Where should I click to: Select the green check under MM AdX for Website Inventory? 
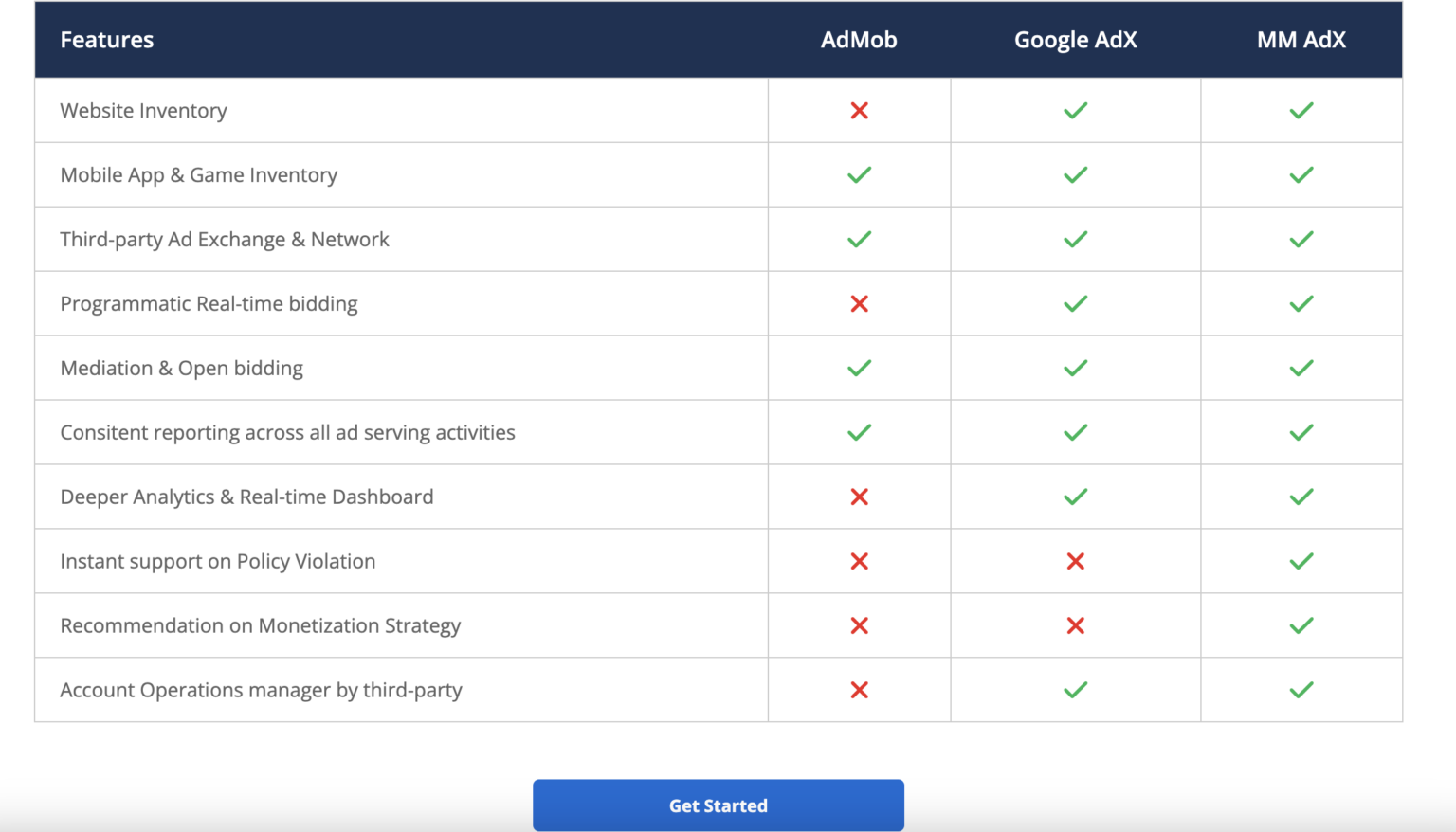coord(1301,110)
